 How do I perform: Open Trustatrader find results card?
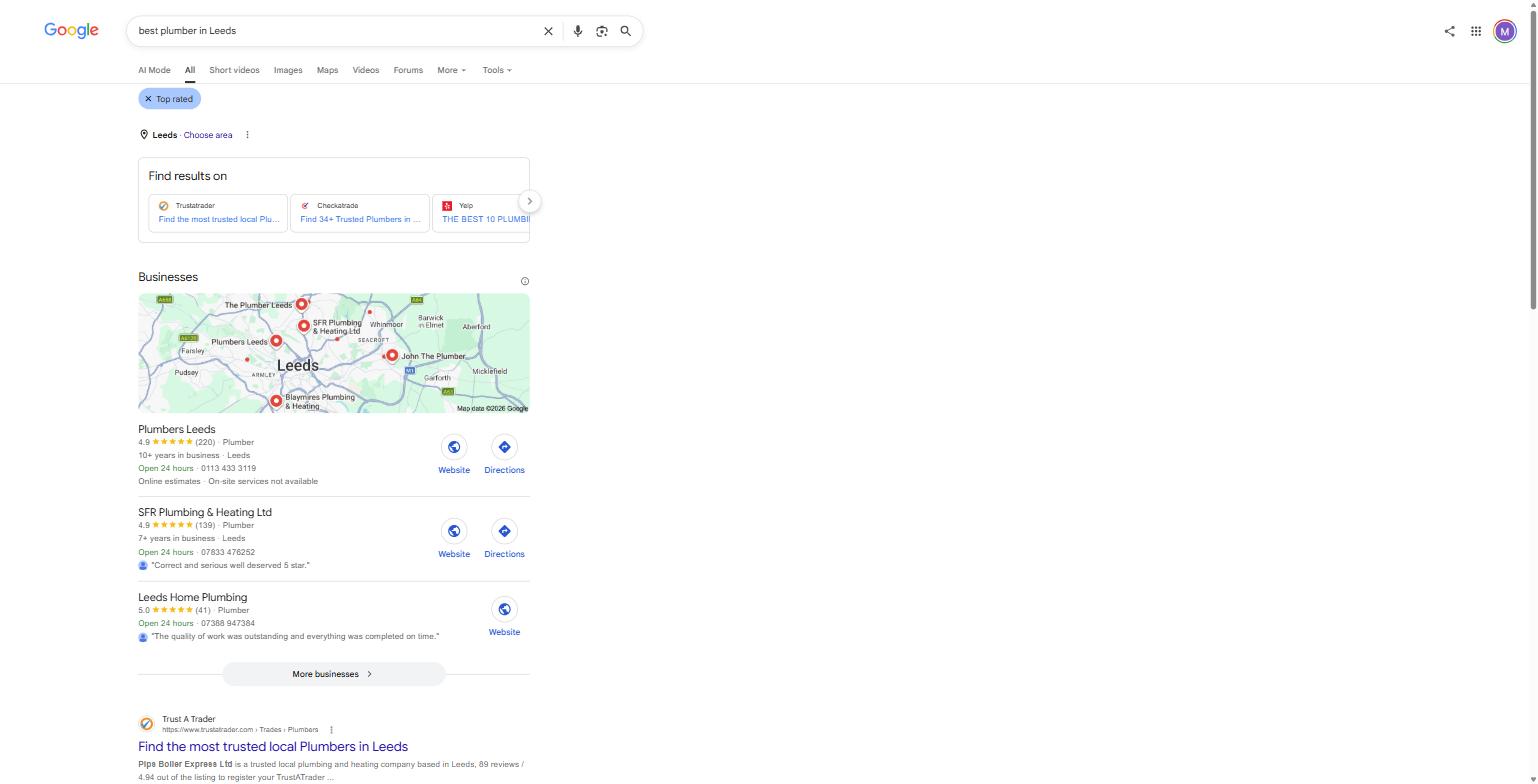click(218, 213)
